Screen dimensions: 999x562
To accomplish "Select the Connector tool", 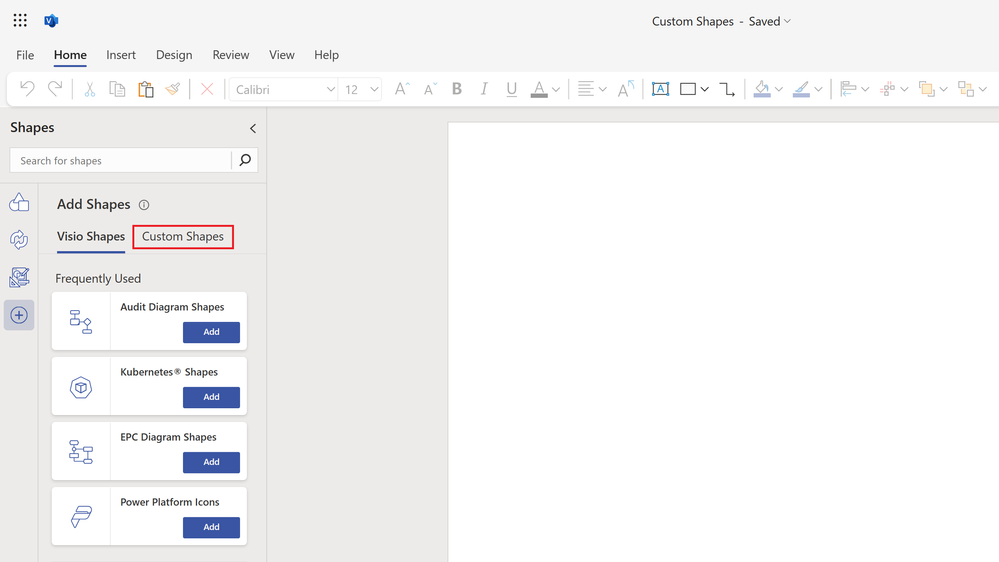I will pyautogui.click(x=727, y=89).
